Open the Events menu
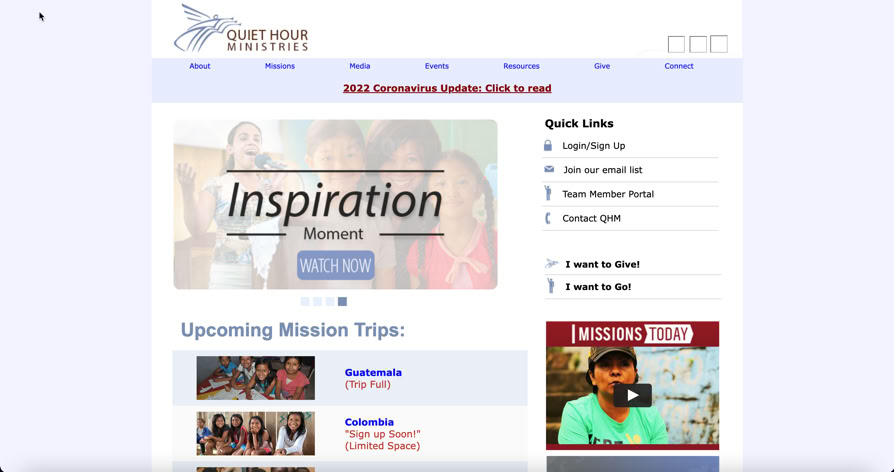Viewport: 894px width, 472px height. (x=437, y=66)
